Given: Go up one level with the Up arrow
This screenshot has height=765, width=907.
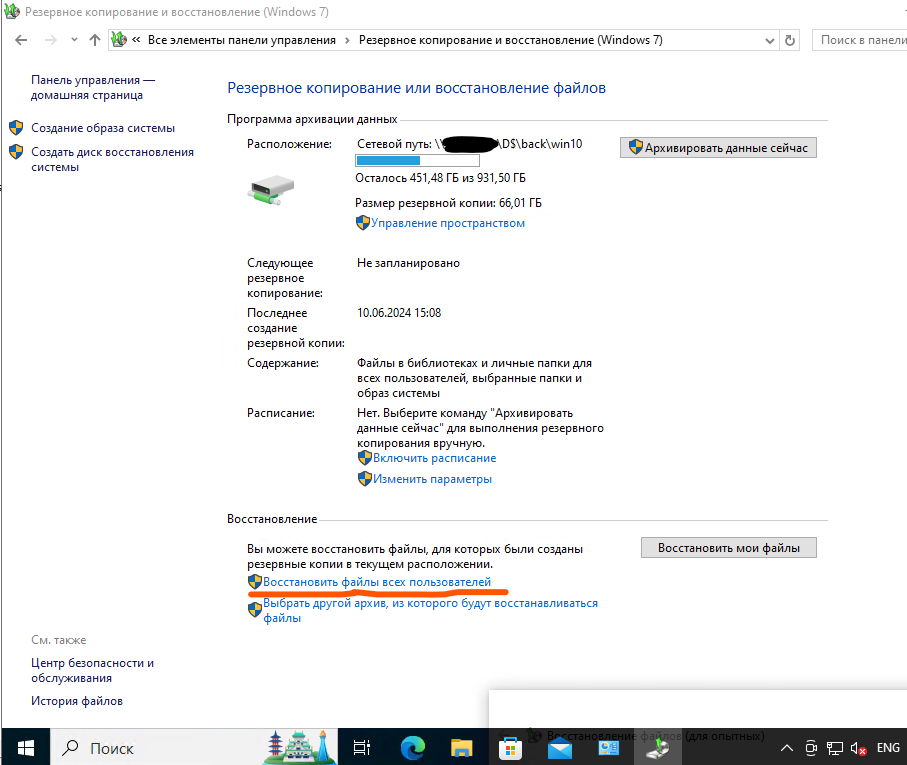Looking at the screenshot, I should click(95, 40).
